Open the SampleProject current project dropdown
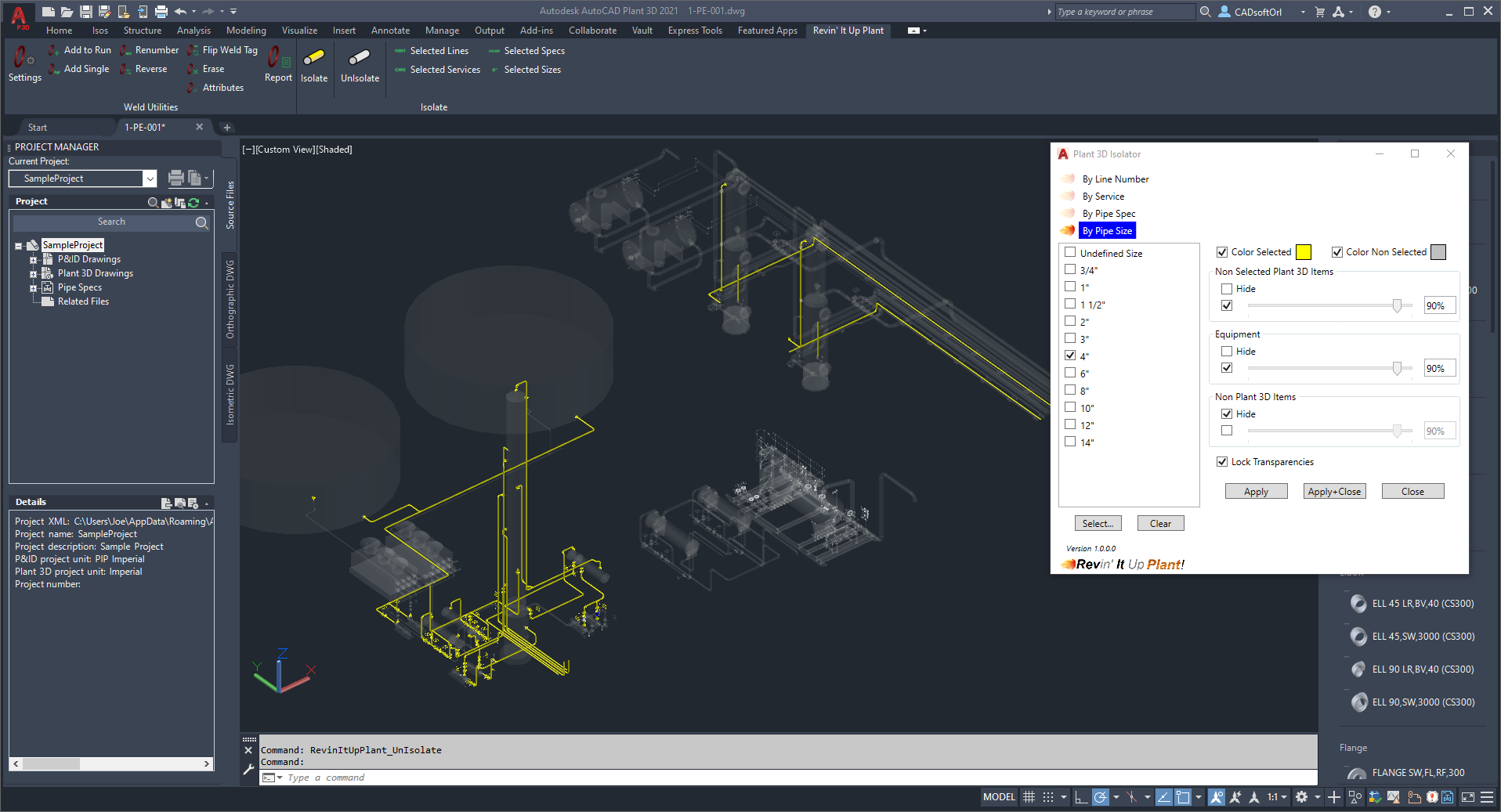 click(150, 179)
